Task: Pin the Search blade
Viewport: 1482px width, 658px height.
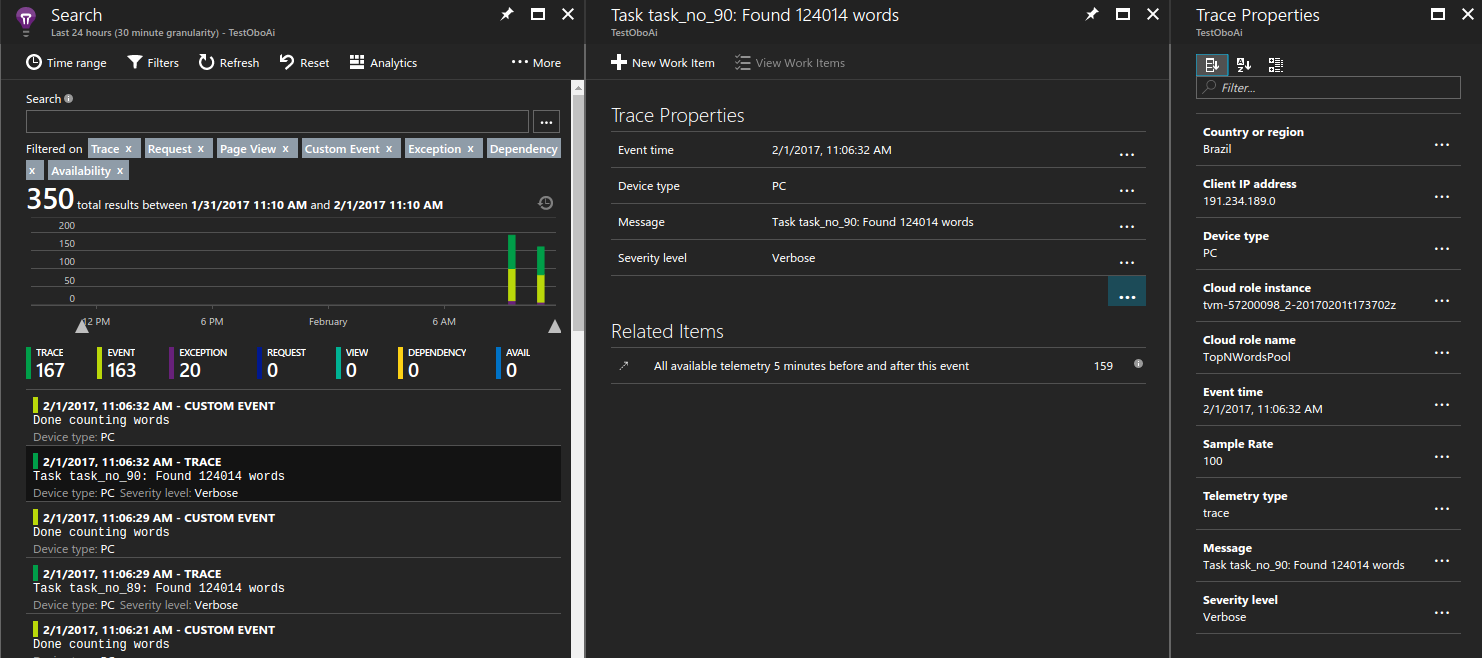Action: [x=507, y=14]
